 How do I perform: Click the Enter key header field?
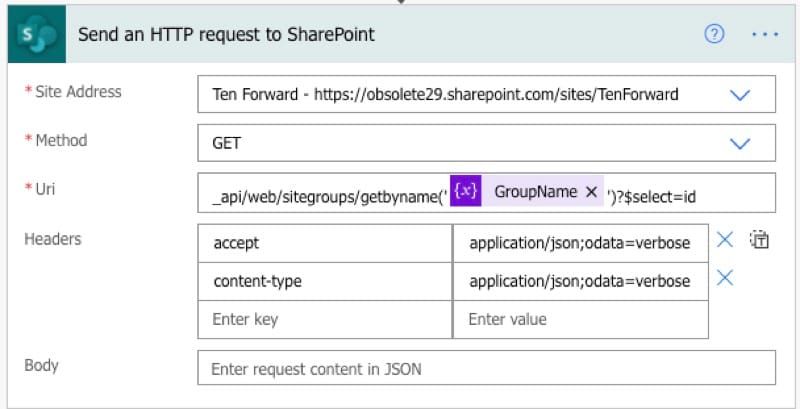325,319
